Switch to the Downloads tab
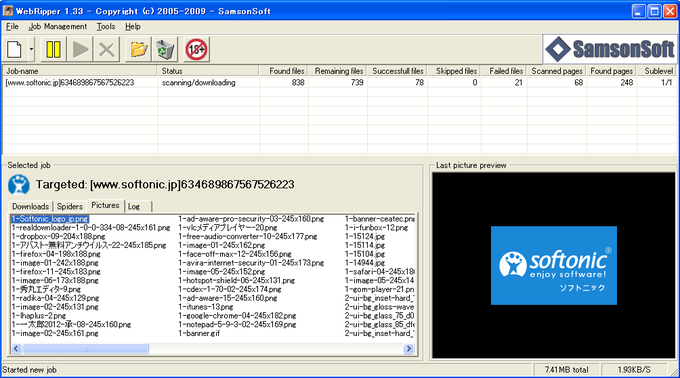The image size is (680, 378). coord(30,206)
